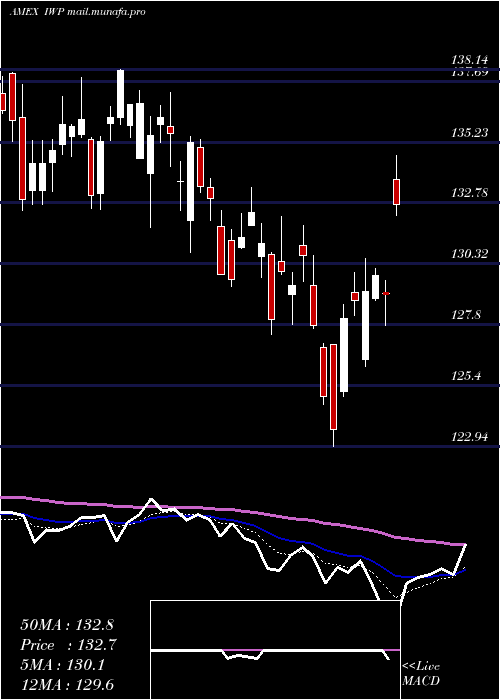Viewport: 500px width, 700px height.
Task: Click the 138.14 price level label
Action: (x=469, y=59)
